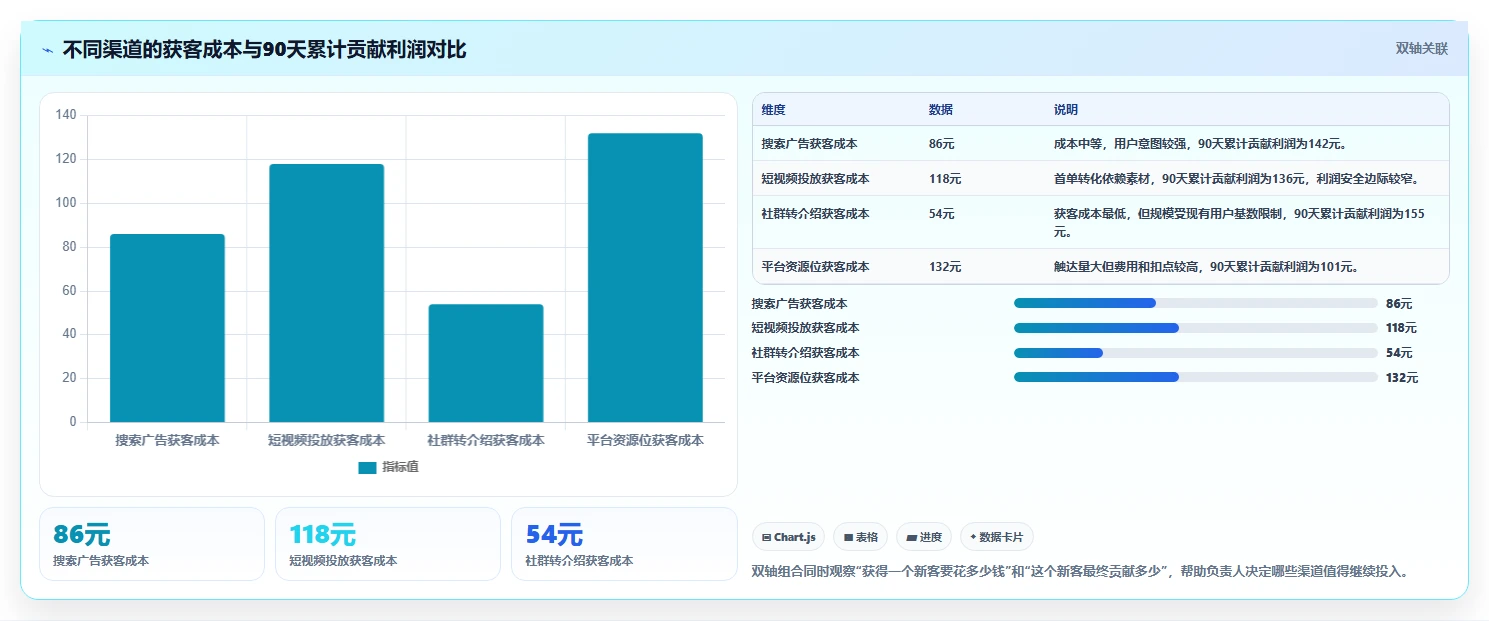Click table cell 搜索广告获客成本
This screenshot has width=1489, height=621.
(x=809, y=144)
